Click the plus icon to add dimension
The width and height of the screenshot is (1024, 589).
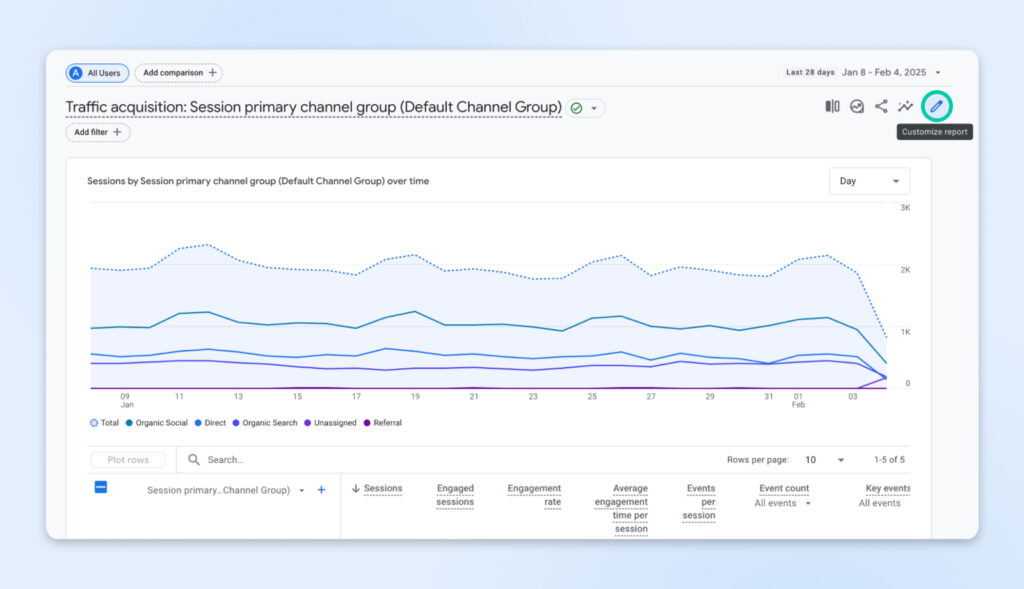click(x=321, y=490)
